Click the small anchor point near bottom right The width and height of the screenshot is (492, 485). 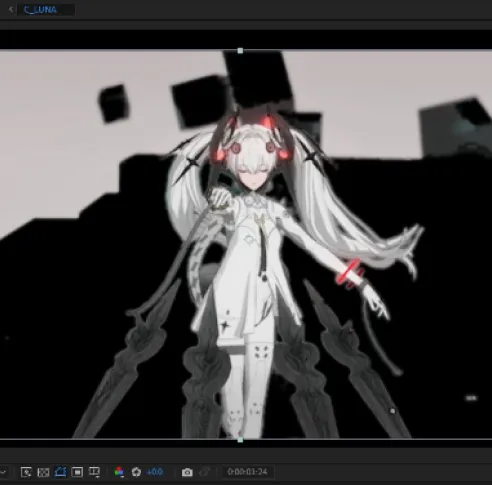point(392,411)
